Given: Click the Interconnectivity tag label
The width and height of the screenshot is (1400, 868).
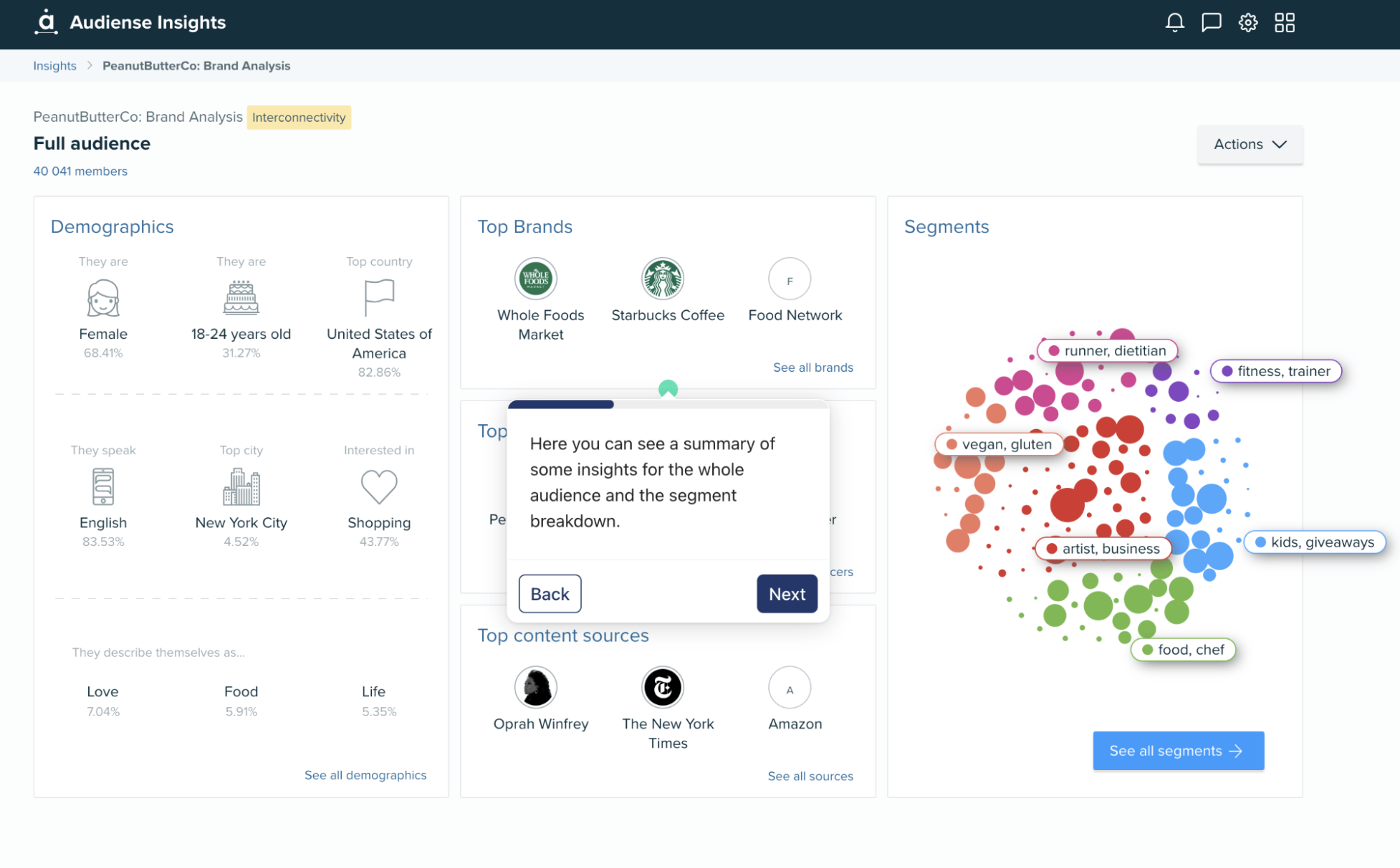Looking at the screenshot, I should pyautogui.click(x=300, y=117).
